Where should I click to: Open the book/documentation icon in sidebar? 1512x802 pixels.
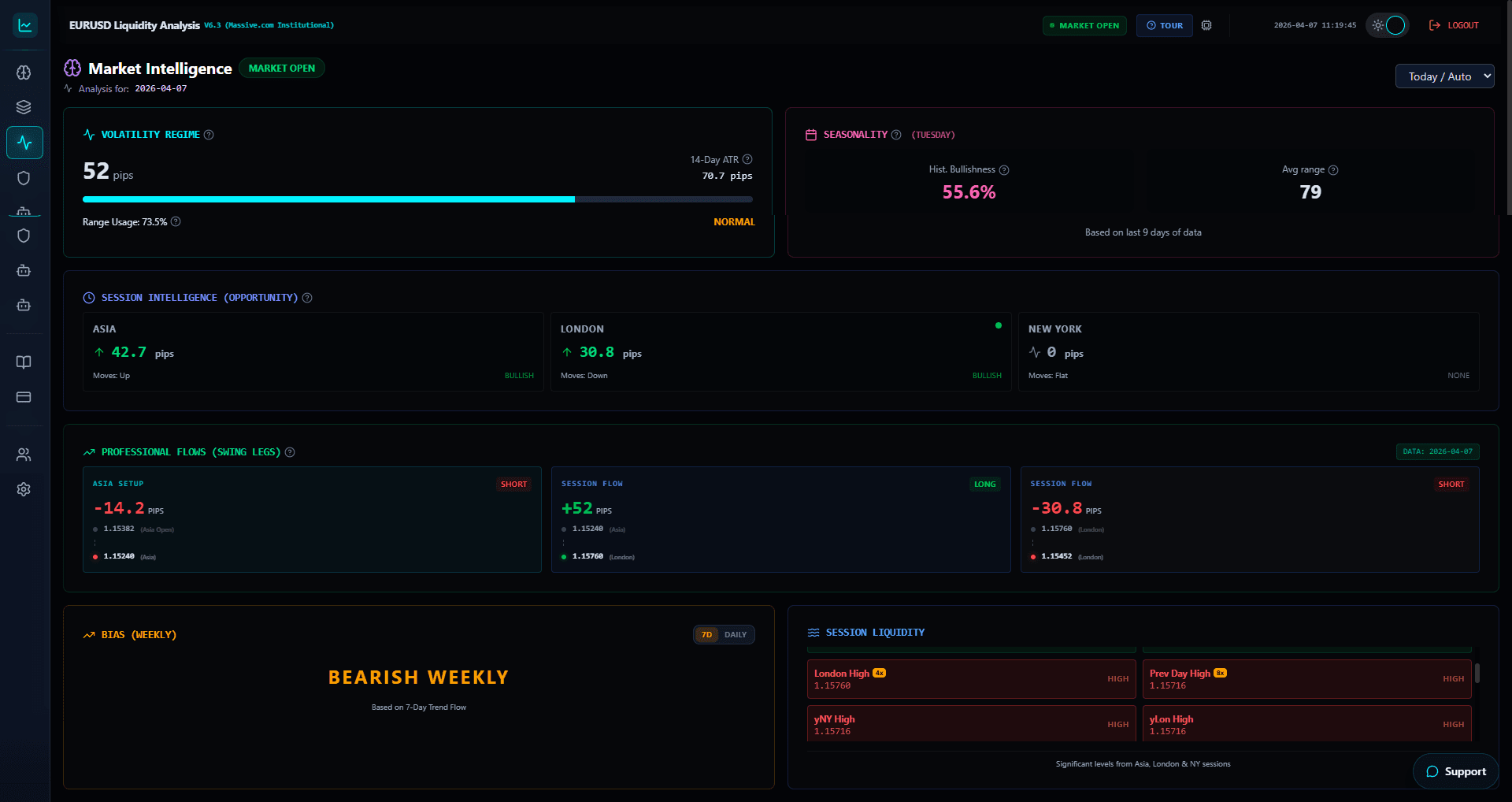click(24, 362)
